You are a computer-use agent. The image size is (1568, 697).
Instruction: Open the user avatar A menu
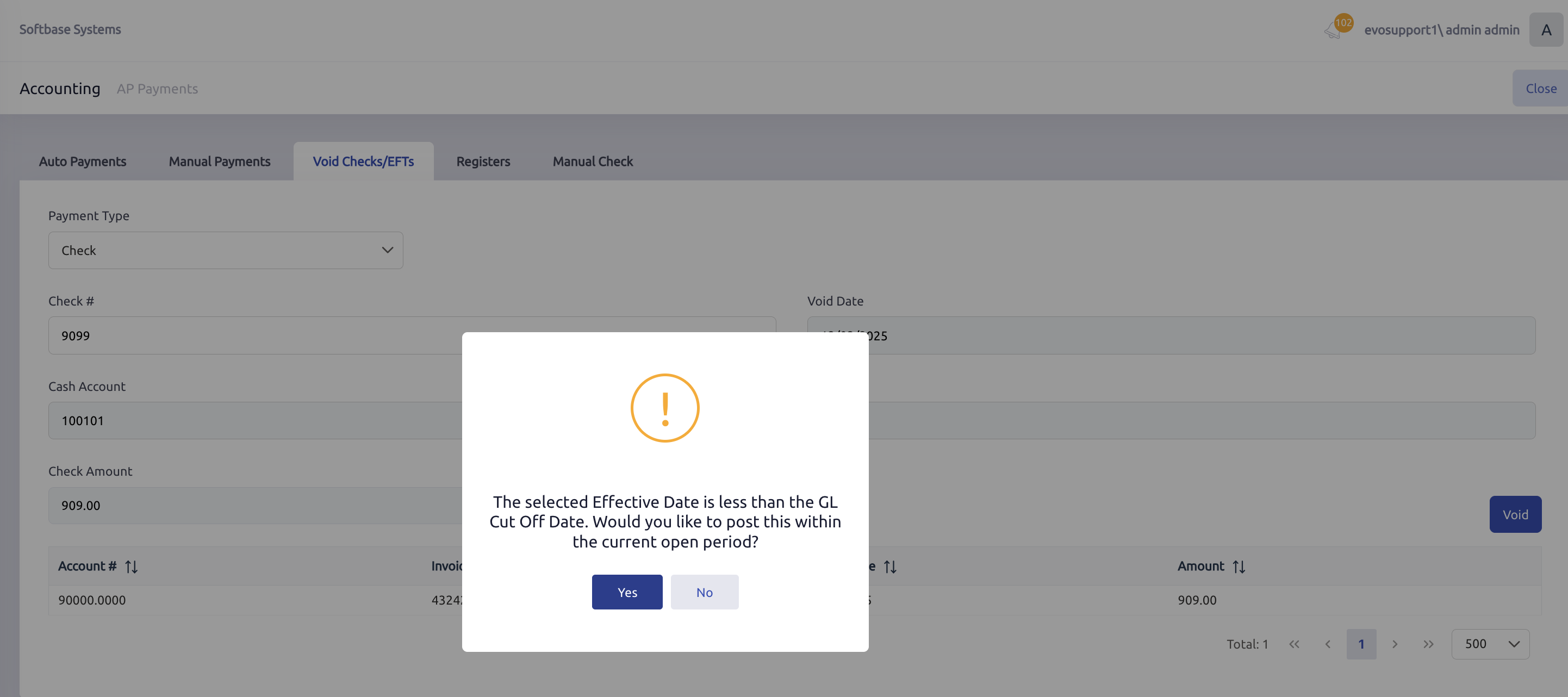coord(1546,30)
